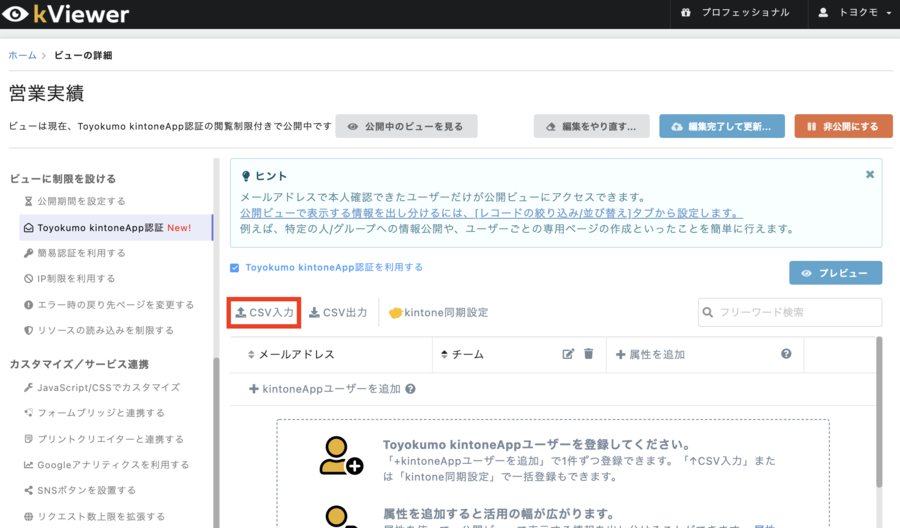Open kintone同期設定
Image resolution: width=900 pixels, height=528 pixels.
439,312
